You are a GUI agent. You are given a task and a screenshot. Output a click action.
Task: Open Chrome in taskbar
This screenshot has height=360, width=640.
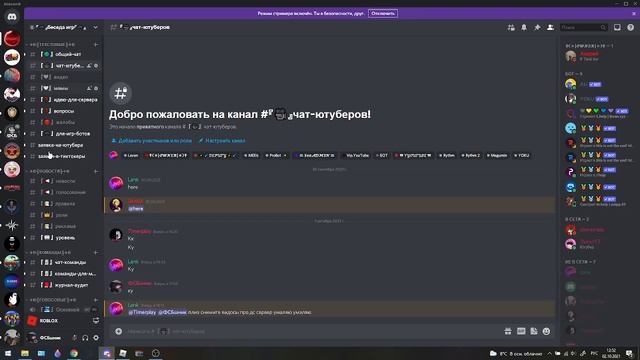tap(74, 353)
